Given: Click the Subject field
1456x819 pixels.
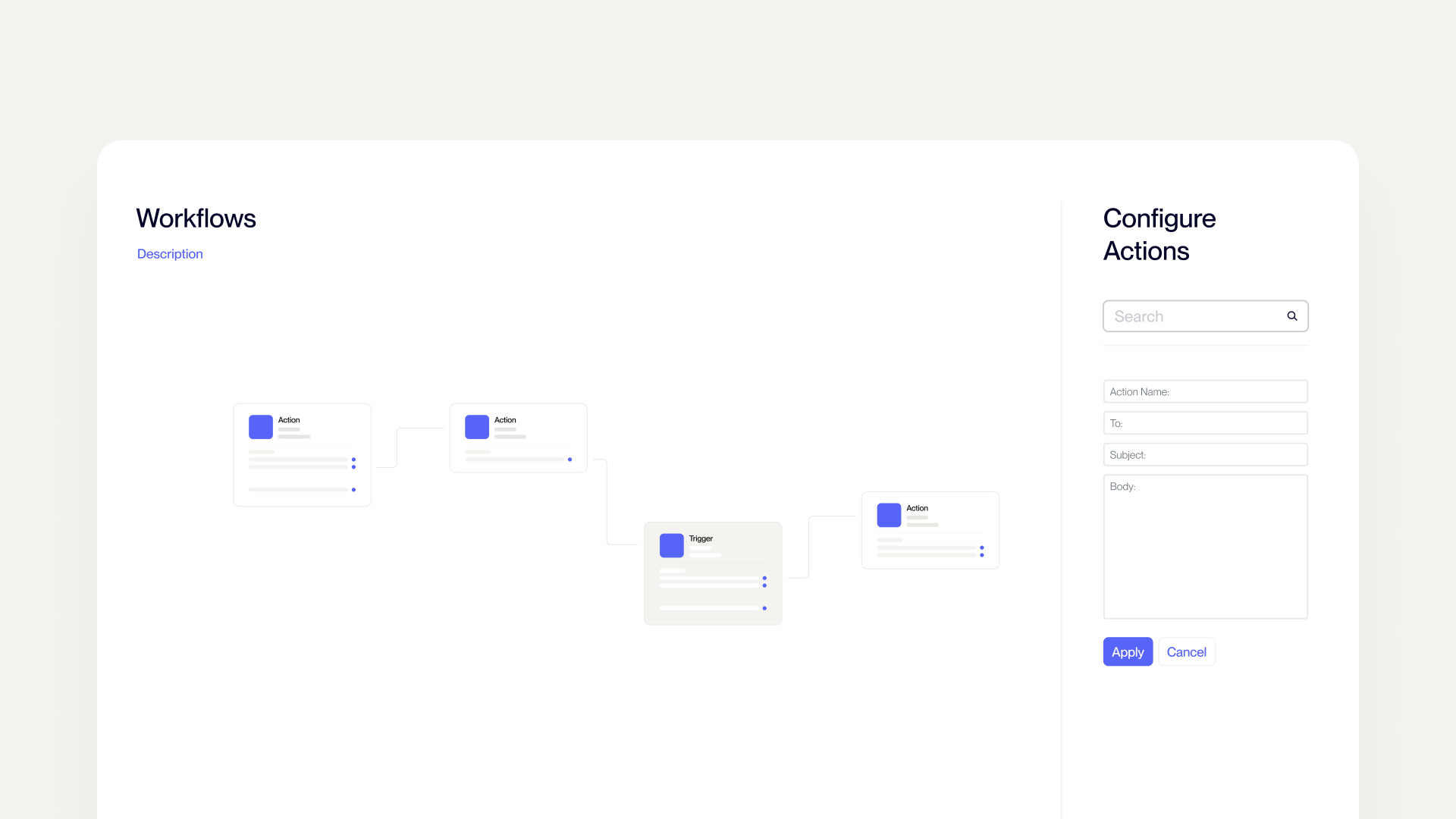Looking at the screenshot, I should coord(1205,454).
